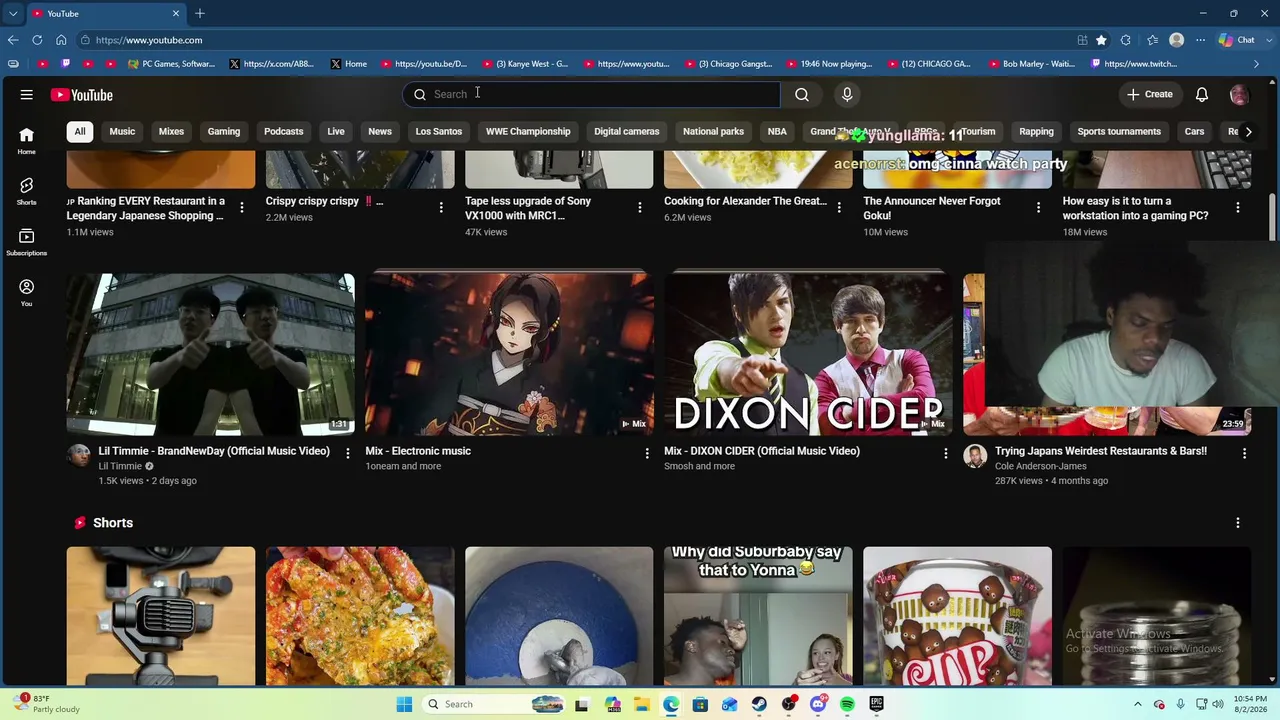Open Shorts from the sidebar
This screenshot has width=1280, height=720.
[x=27, y=191]
